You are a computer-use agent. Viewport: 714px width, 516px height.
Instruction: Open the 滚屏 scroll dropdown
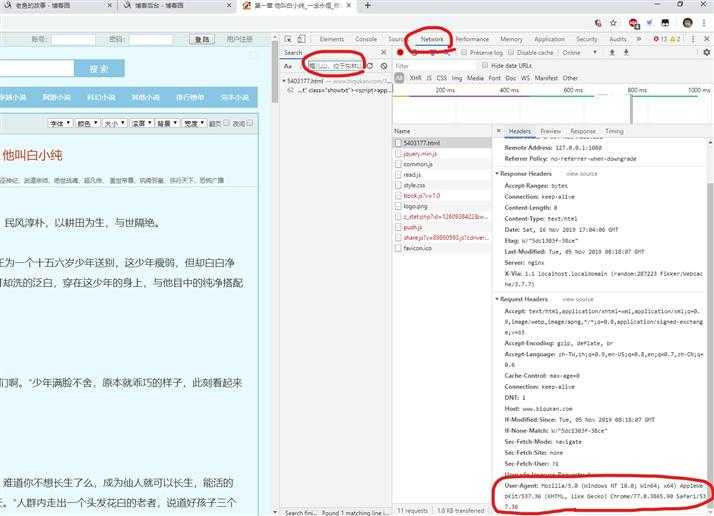pos(141,123)
